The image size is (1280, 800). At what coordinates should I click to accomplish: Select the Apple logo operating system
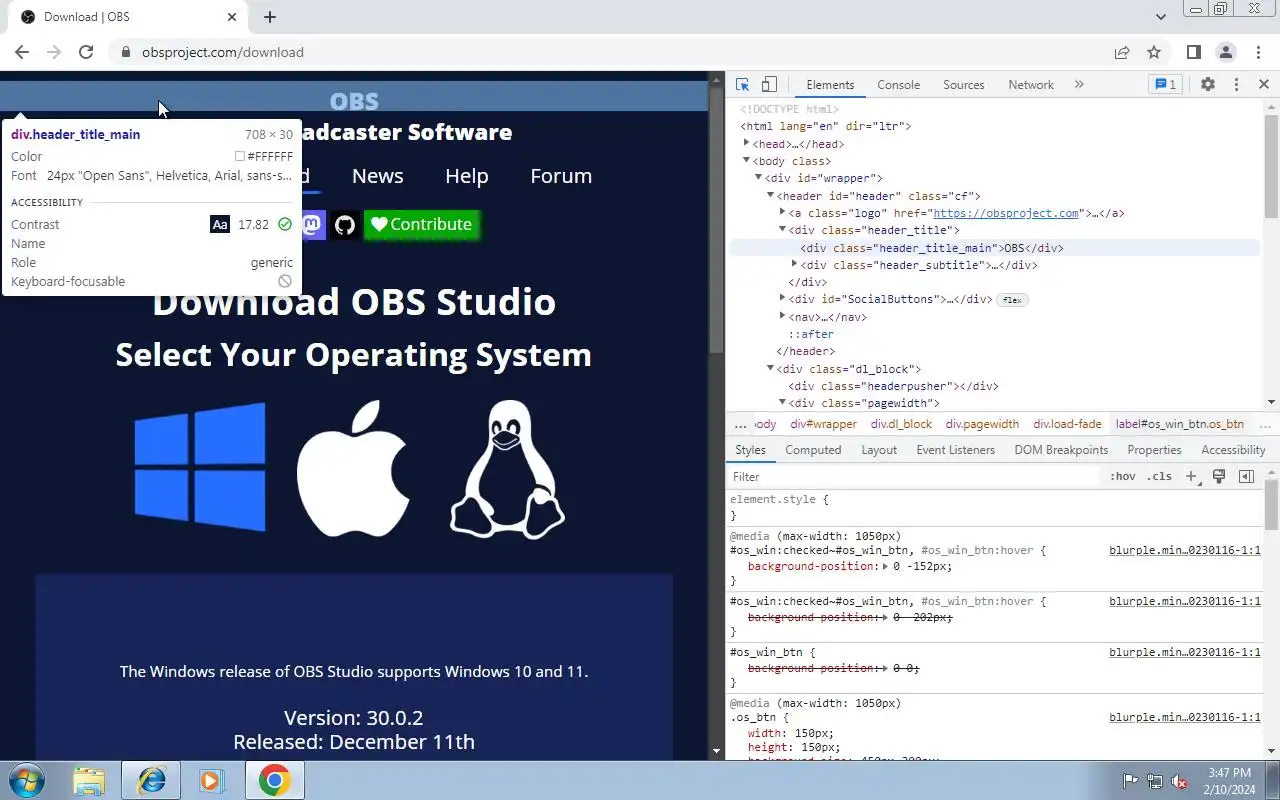point(353,469)
